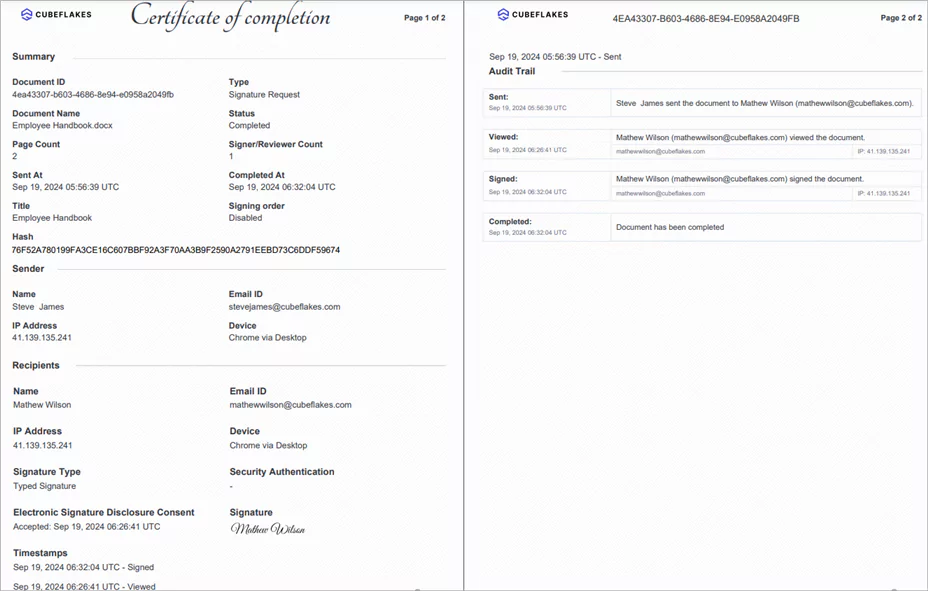Click the Signed audit trail entry
Image resolution: width=928 pixels, height=591 pixels.
[702, 186]
